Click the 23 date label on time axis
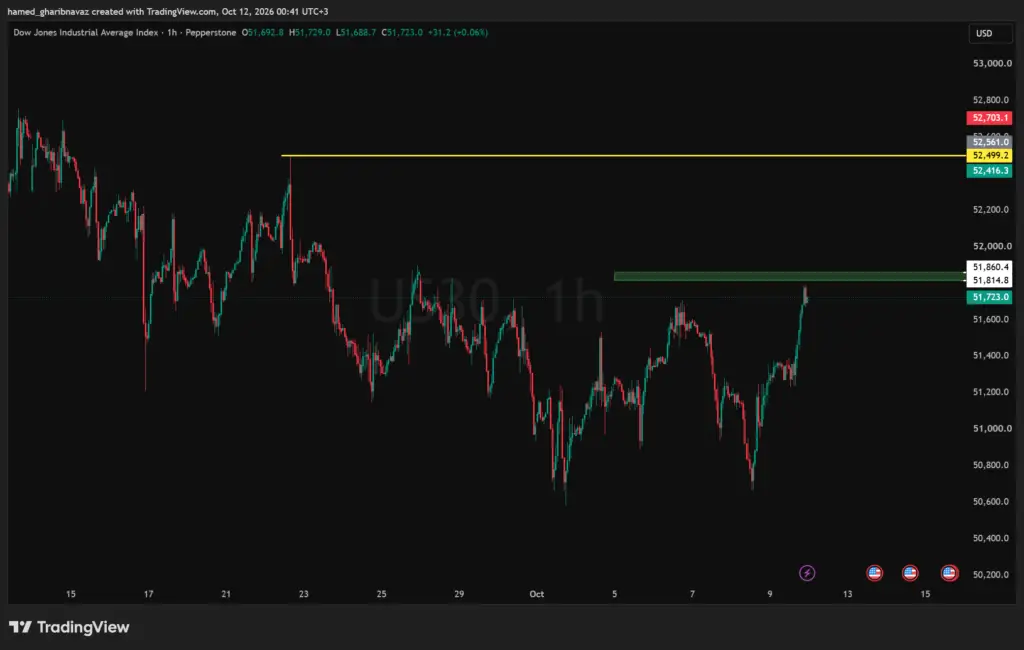 (x=304, y=594)
